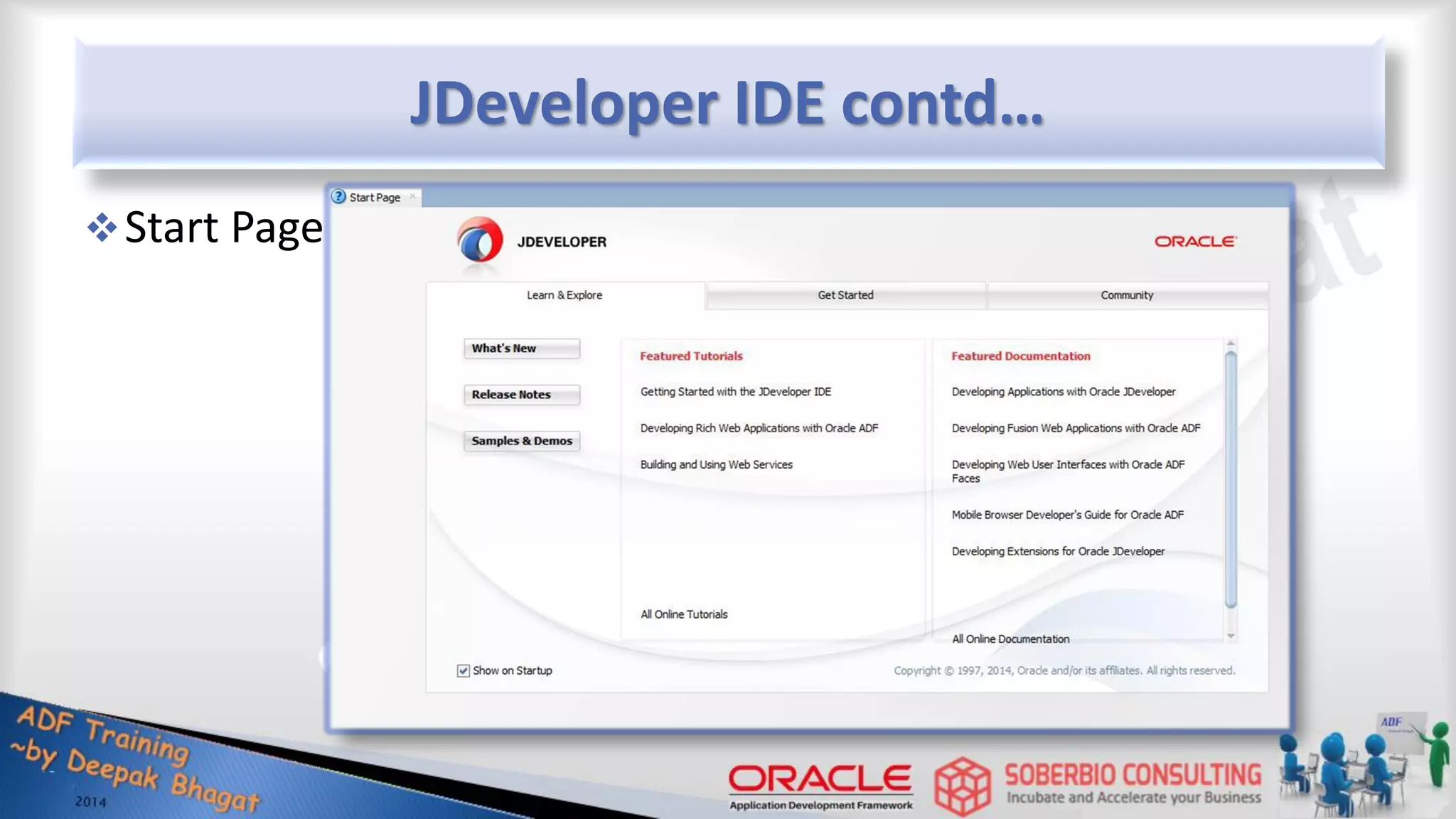1456x819 pixels.
Task: Close the Start Page tab
Action: tap(412, 196)
